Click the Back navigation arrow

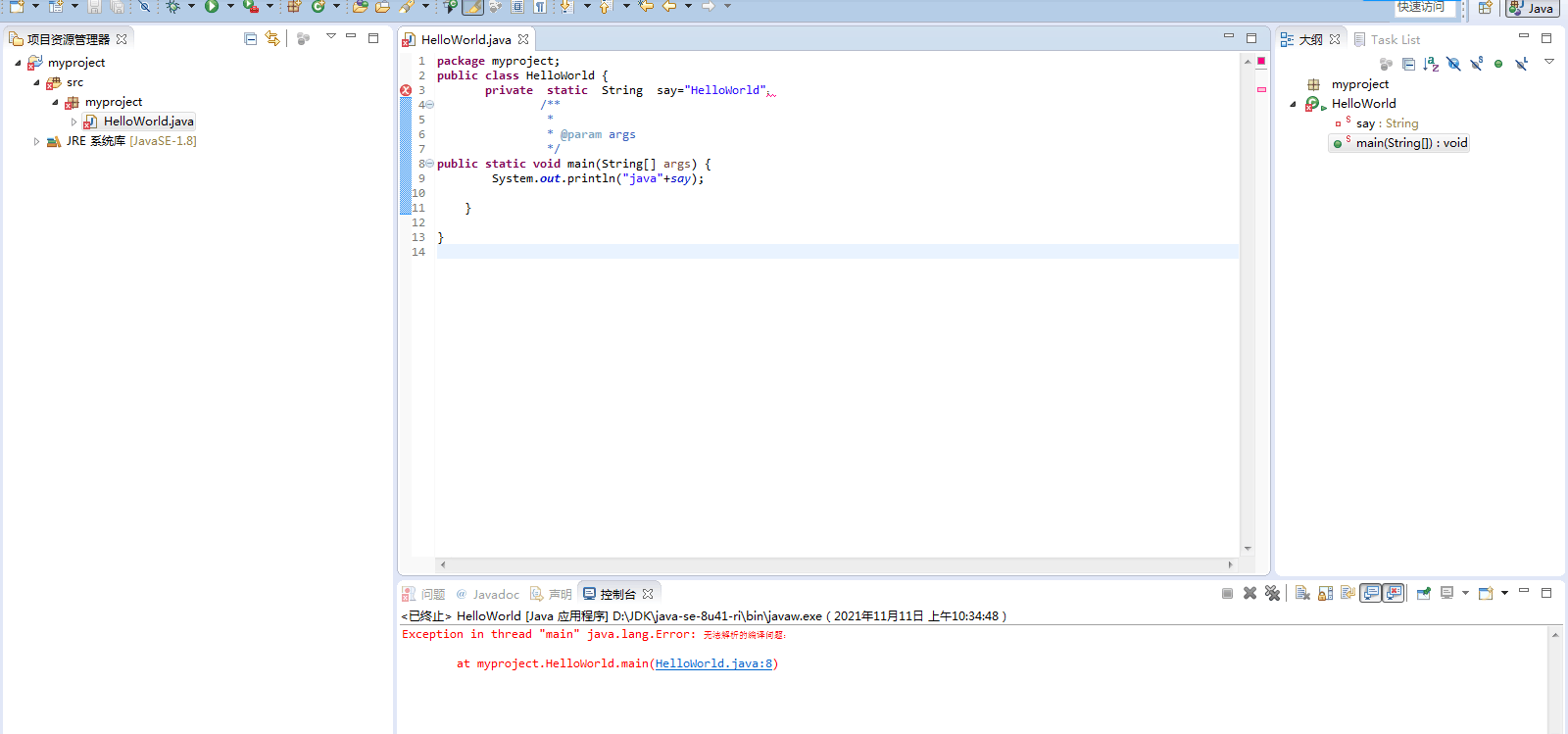(x=669, y=7)
